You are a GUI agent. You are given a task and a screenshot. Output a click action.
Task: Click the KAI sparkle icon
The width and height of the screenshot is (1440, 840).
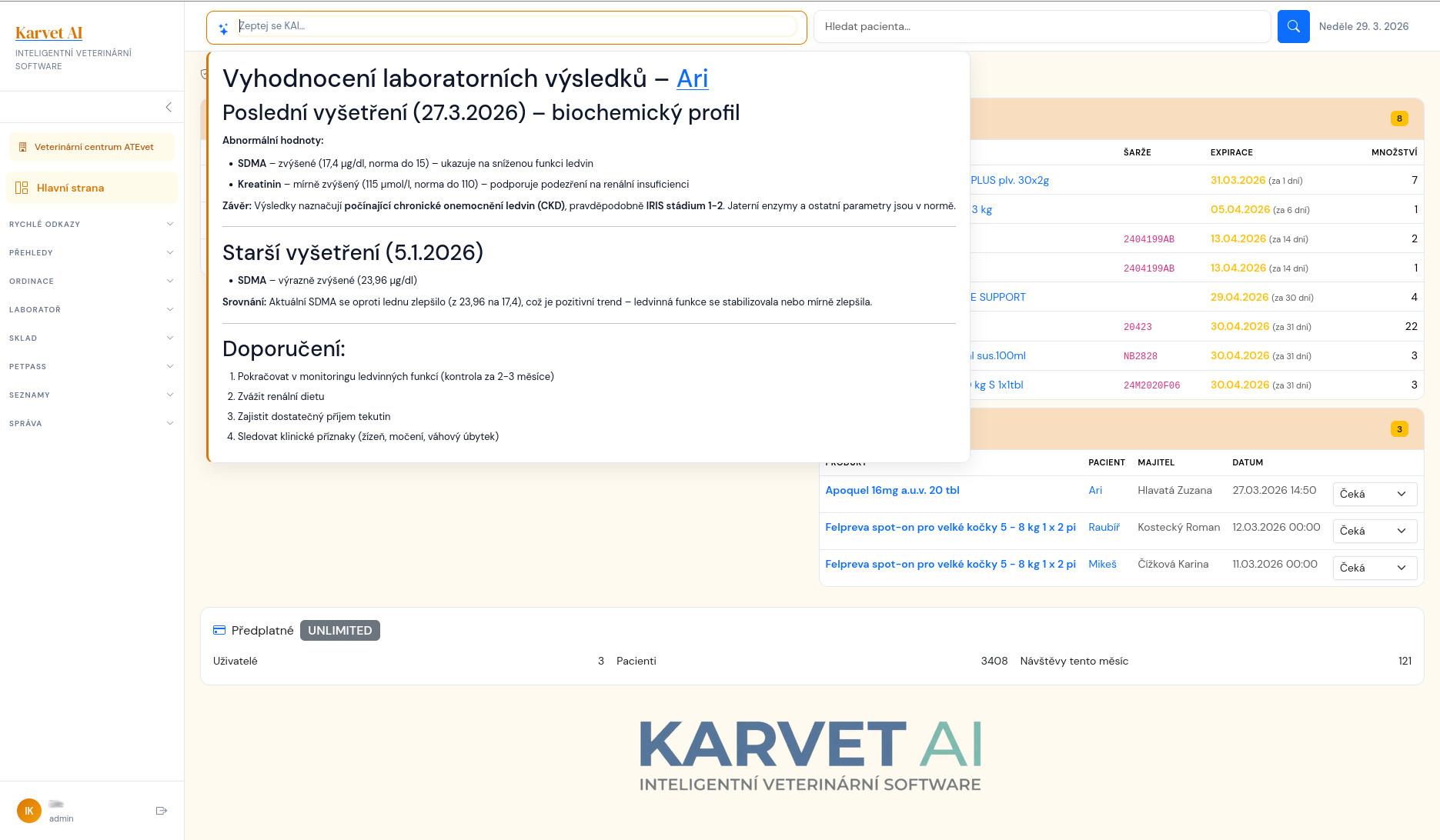[x=223, y=29]
